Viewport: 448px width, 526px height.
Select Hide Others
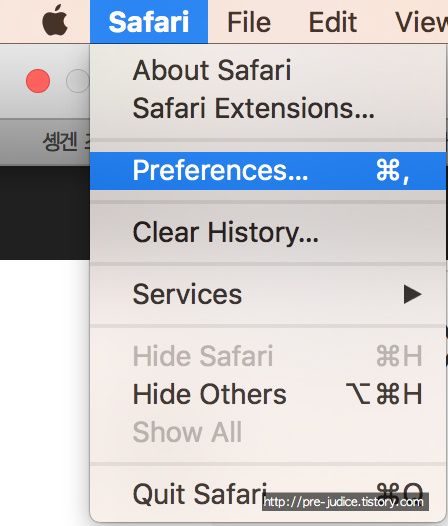(x=268, y=394)
